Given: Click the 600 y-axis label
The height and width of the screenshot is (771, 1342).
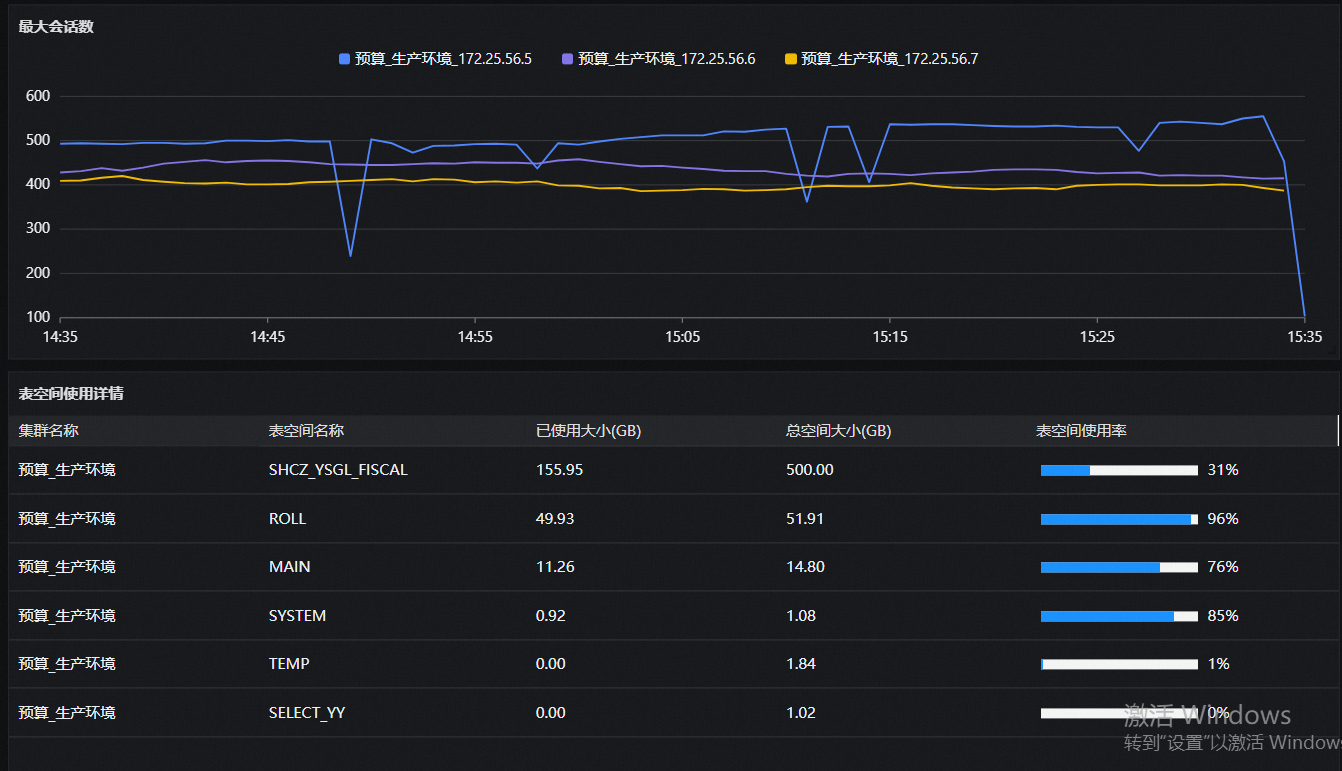Looking at the screenshot, I should (x=38, y=96).
